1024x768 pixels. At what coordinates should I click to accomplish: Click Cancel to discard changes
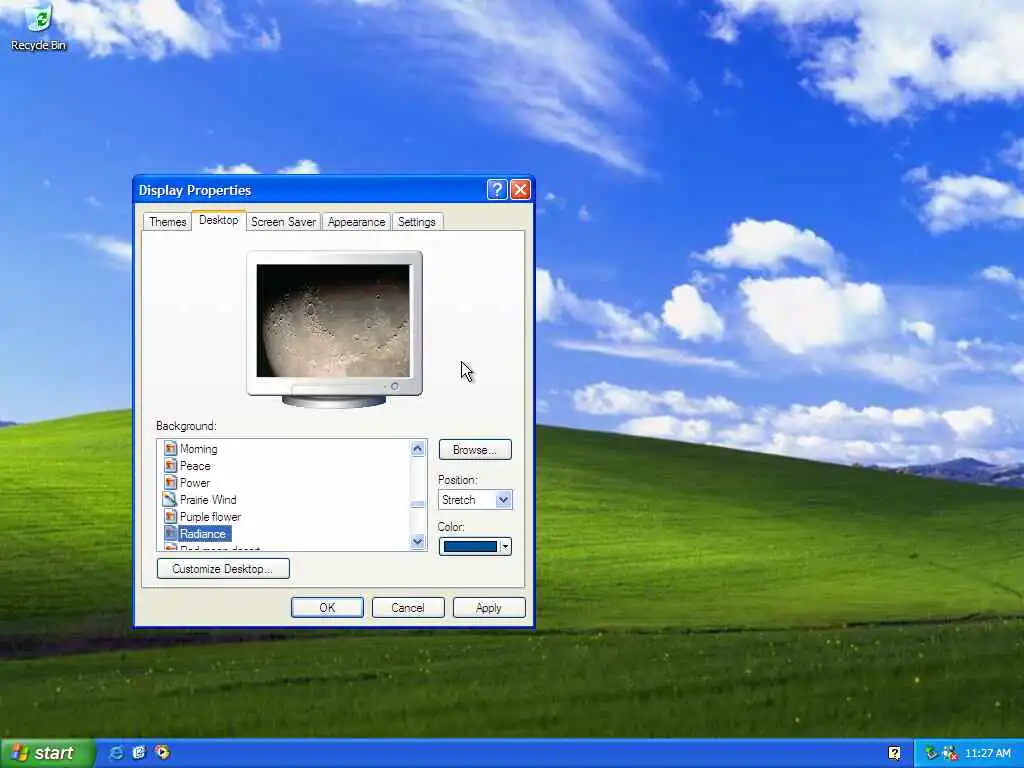tap(408, 607)
